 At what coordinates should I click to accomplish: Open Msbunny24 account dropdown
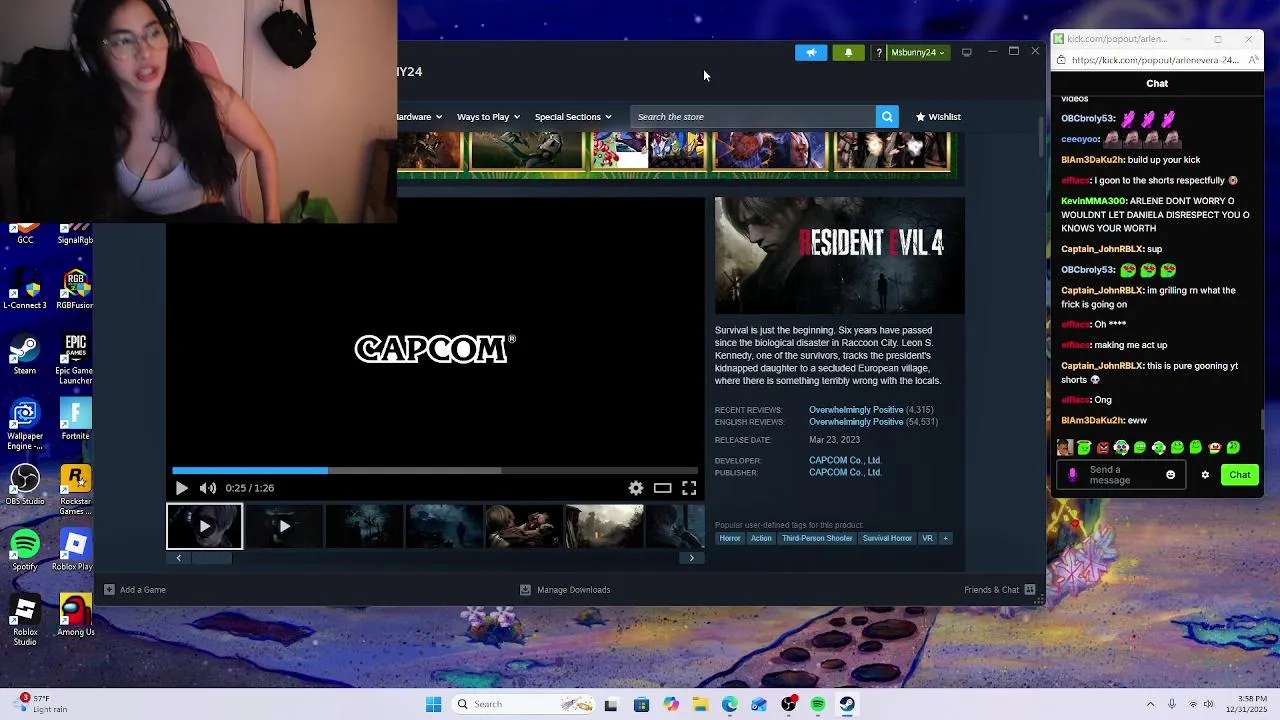pos(917,52)
